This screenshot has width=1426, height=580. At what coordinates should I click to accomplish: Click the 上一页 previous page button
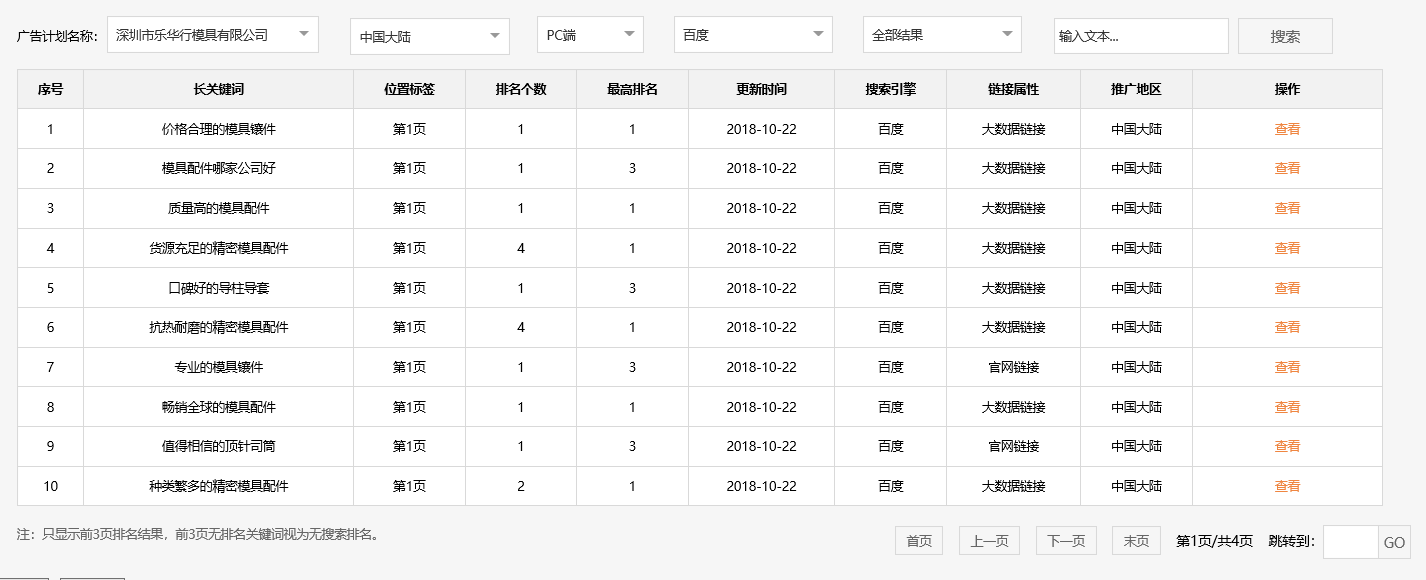coord(991,540)
